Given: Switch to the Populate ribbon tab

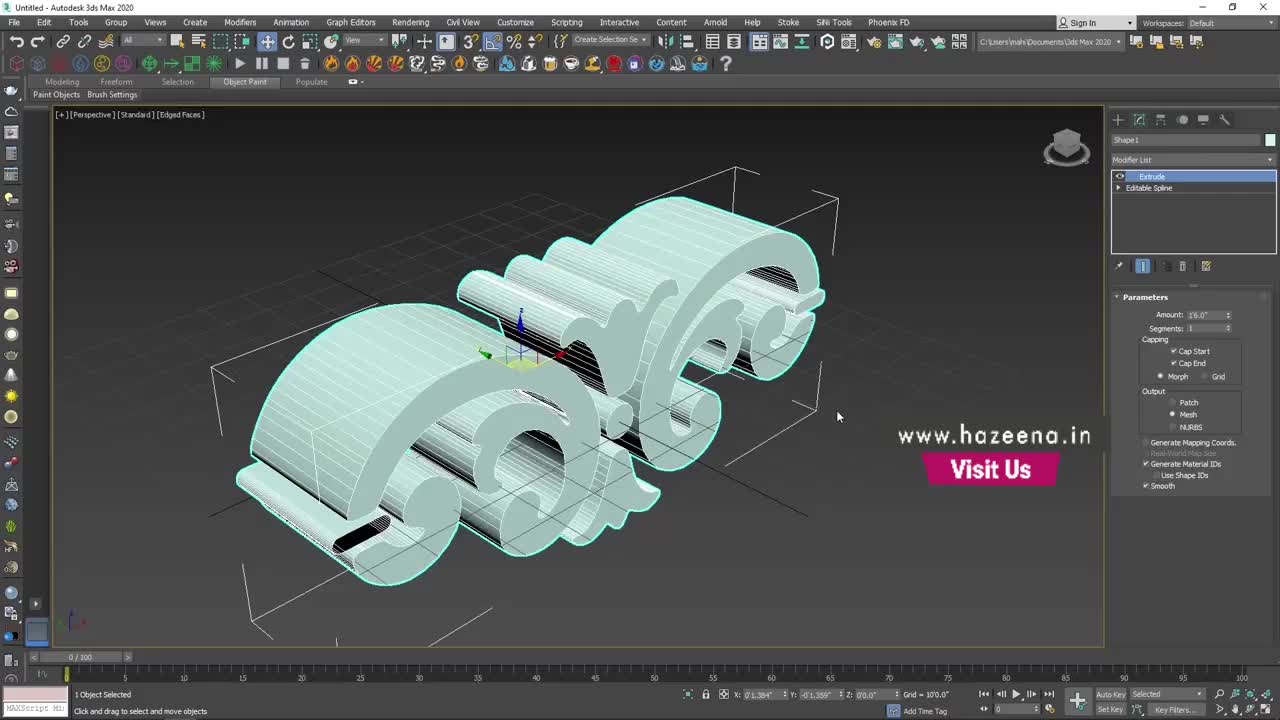Looking at the screenshot, I should coord(311,82).
